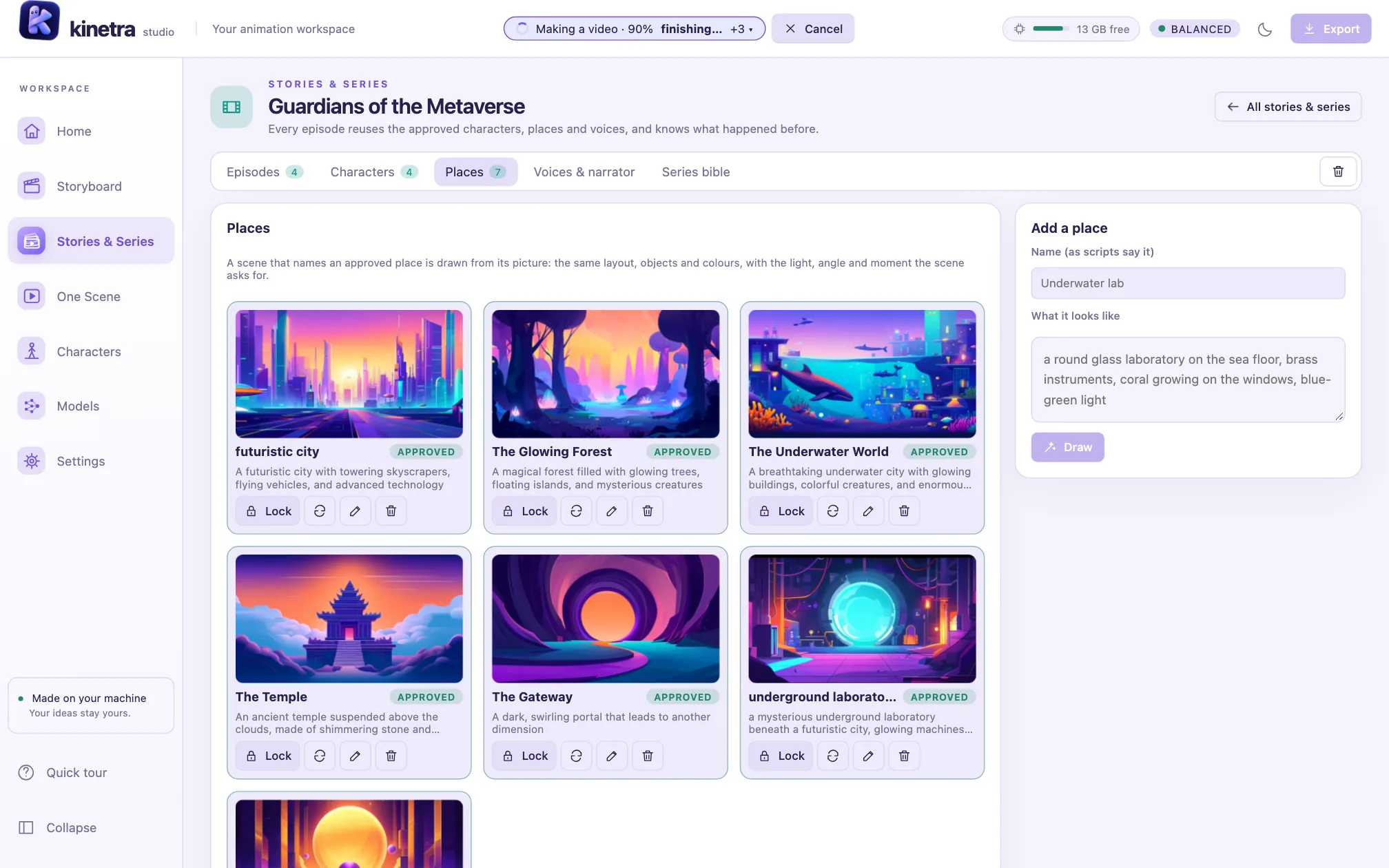Cancel the video rendering job
Screen dimensions: 1389x868
[x=813, y=29]
